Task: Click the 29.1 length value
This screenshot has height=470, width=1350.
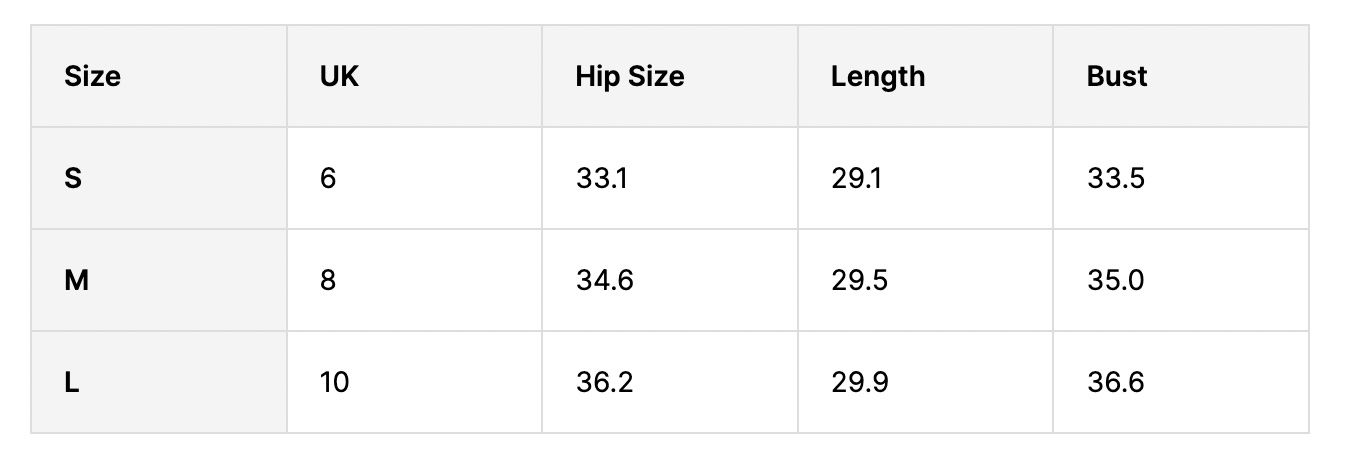Action: 857,179
